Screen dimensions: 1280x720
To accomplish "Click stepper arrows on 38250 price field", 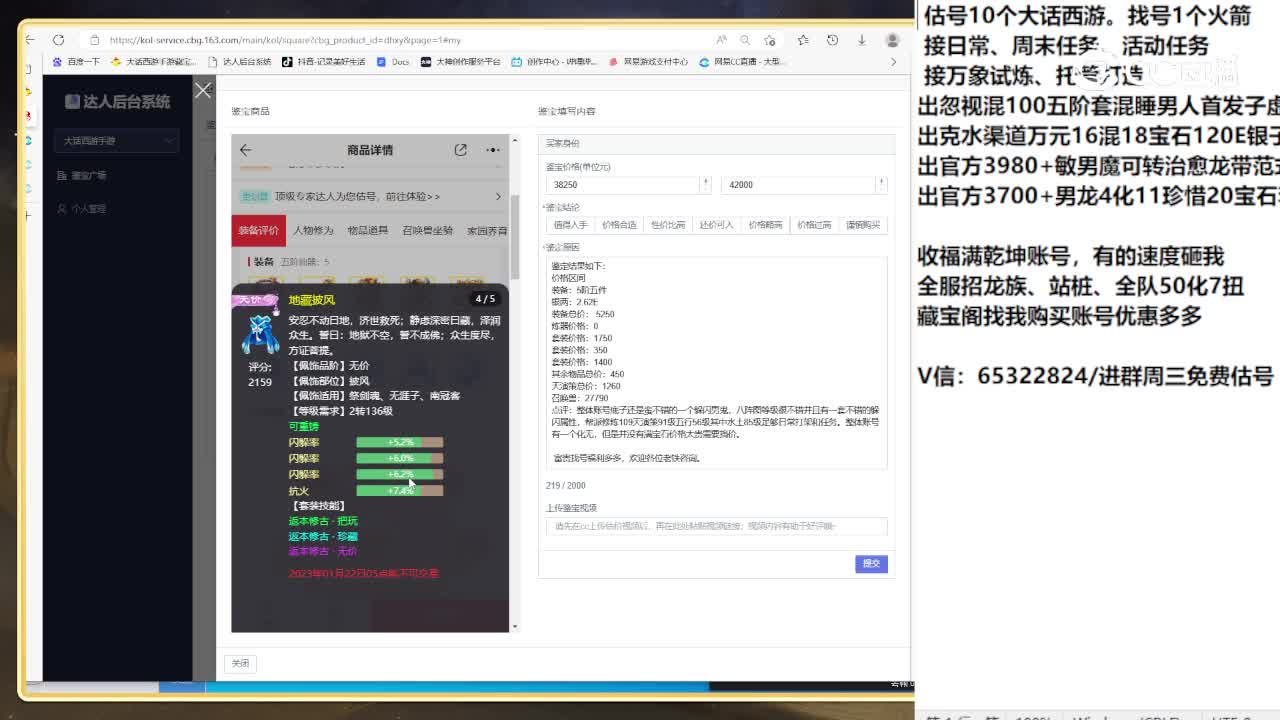I will coord(706,184).
